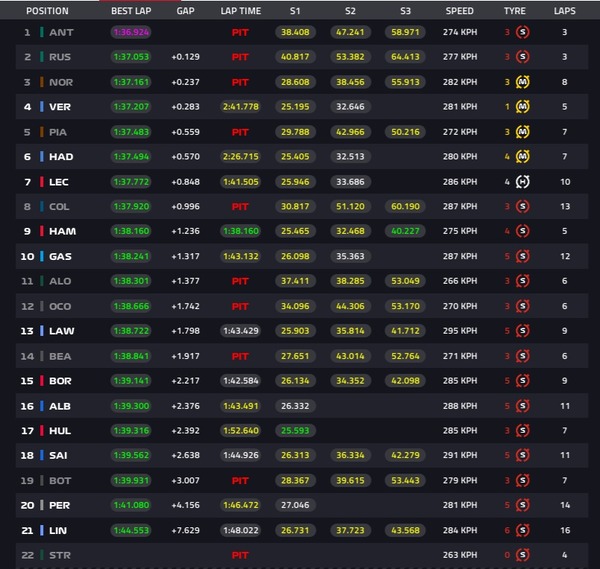Sort by the BEST LAP column header
Image resolution: width=600 pixels, height=569 pixels.
pyautogui.click(x=131, y=11)
